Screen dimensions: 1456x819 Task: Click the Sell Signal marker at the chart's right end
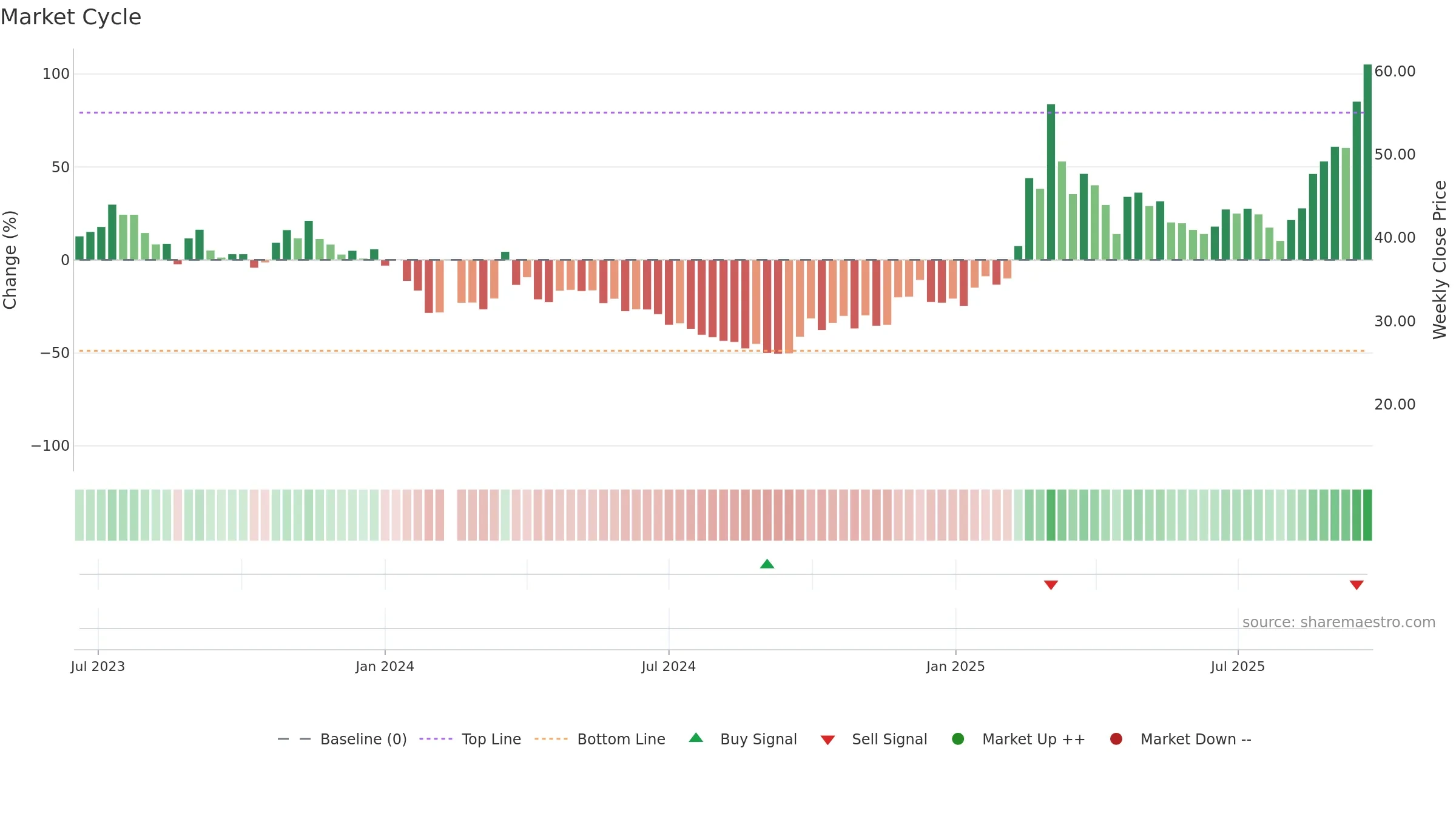pos(1357,585)
